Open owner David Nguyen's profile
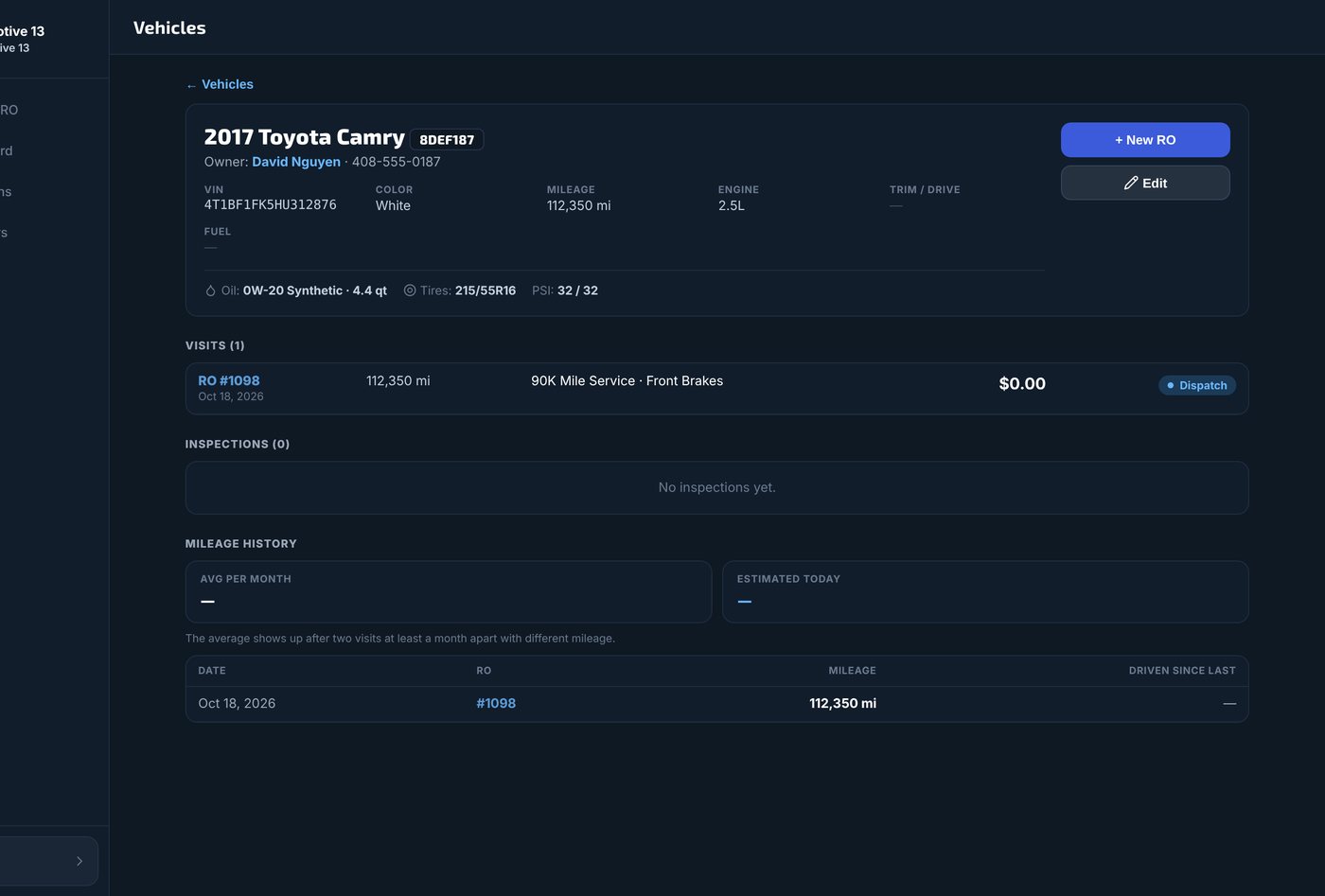 coord(296,162)
